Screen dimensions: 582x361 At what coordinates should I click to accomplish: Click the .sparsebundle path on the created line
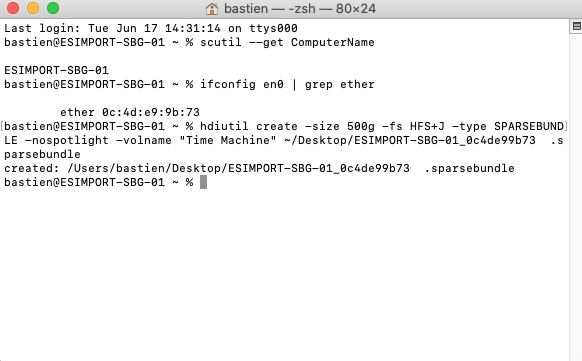click(291, 168)
